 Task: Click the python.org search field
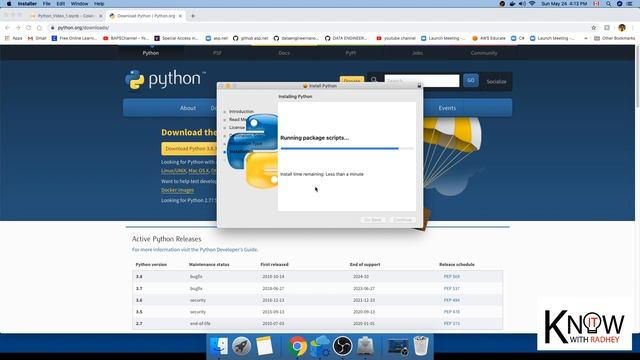coord(422,80)
